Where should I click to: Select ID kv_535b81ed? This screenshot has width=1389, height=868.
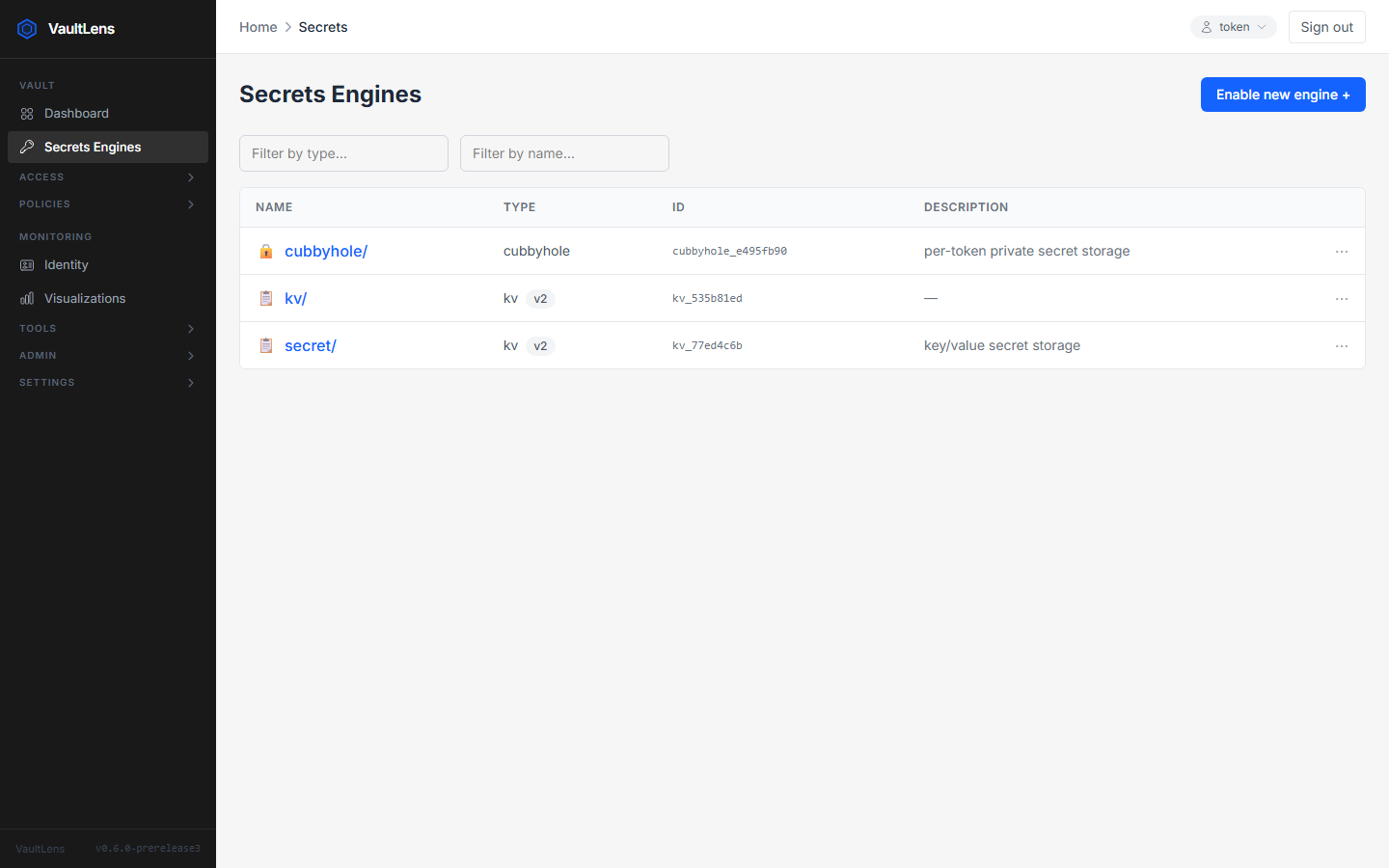pyautogui.click(x=707, y=299)
